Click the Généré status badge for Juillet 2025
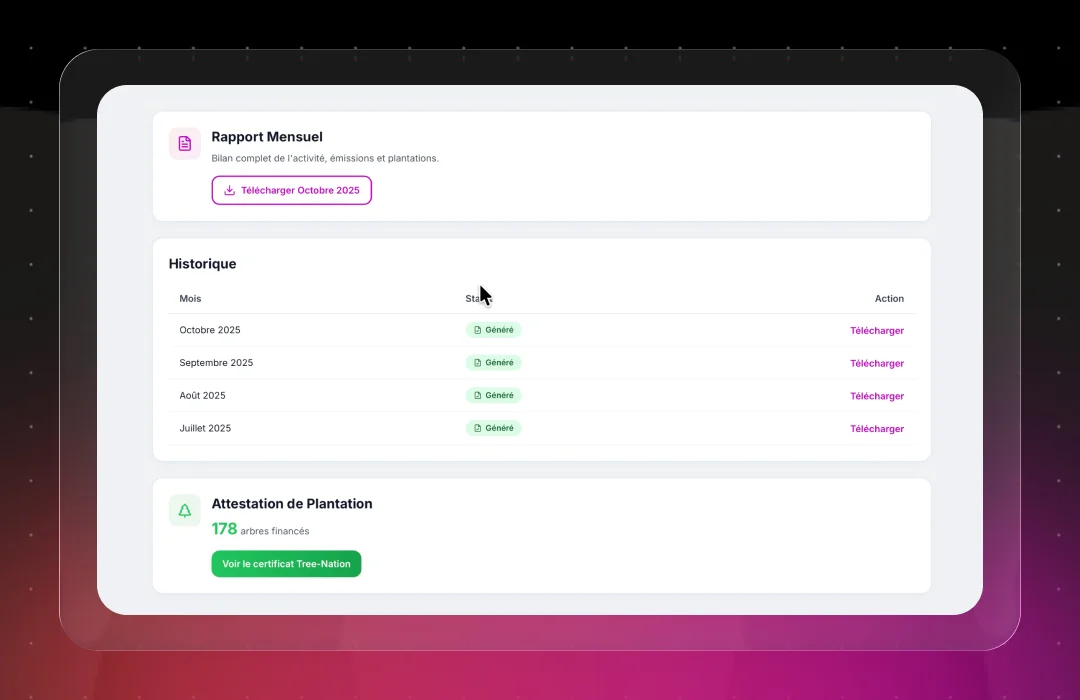1080x700 pixels. tap(493, 429)
